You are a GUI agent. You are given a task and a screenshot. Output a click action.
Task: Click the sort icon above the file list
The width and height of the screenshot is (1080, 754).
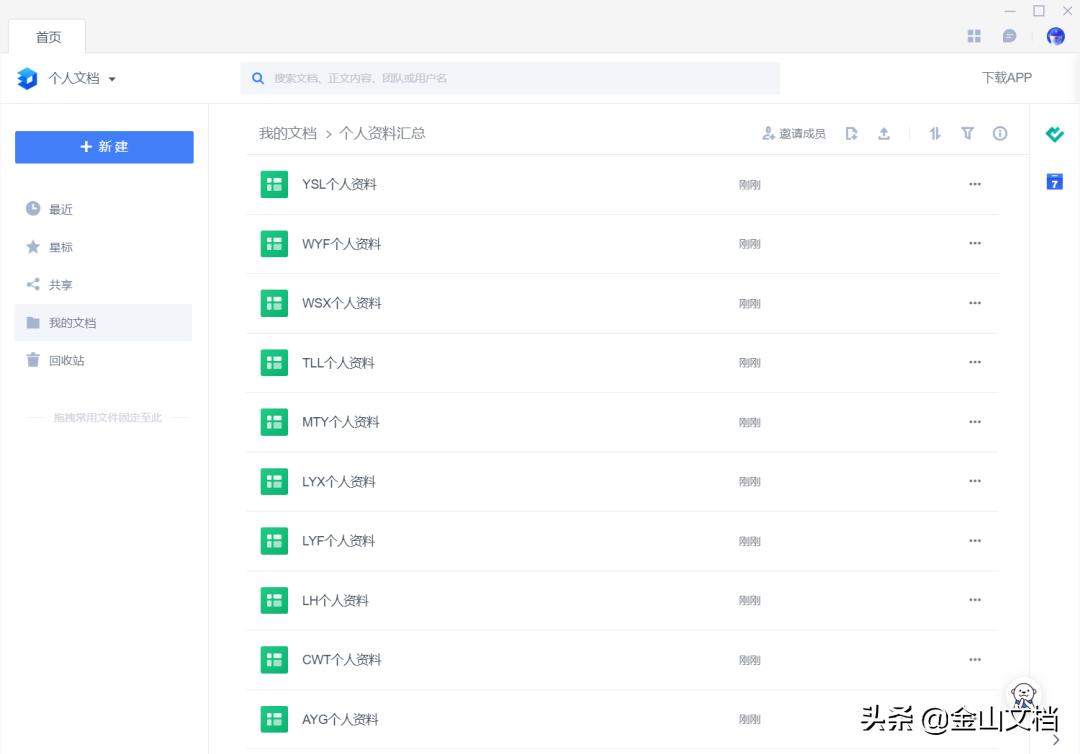click(935, 133)
